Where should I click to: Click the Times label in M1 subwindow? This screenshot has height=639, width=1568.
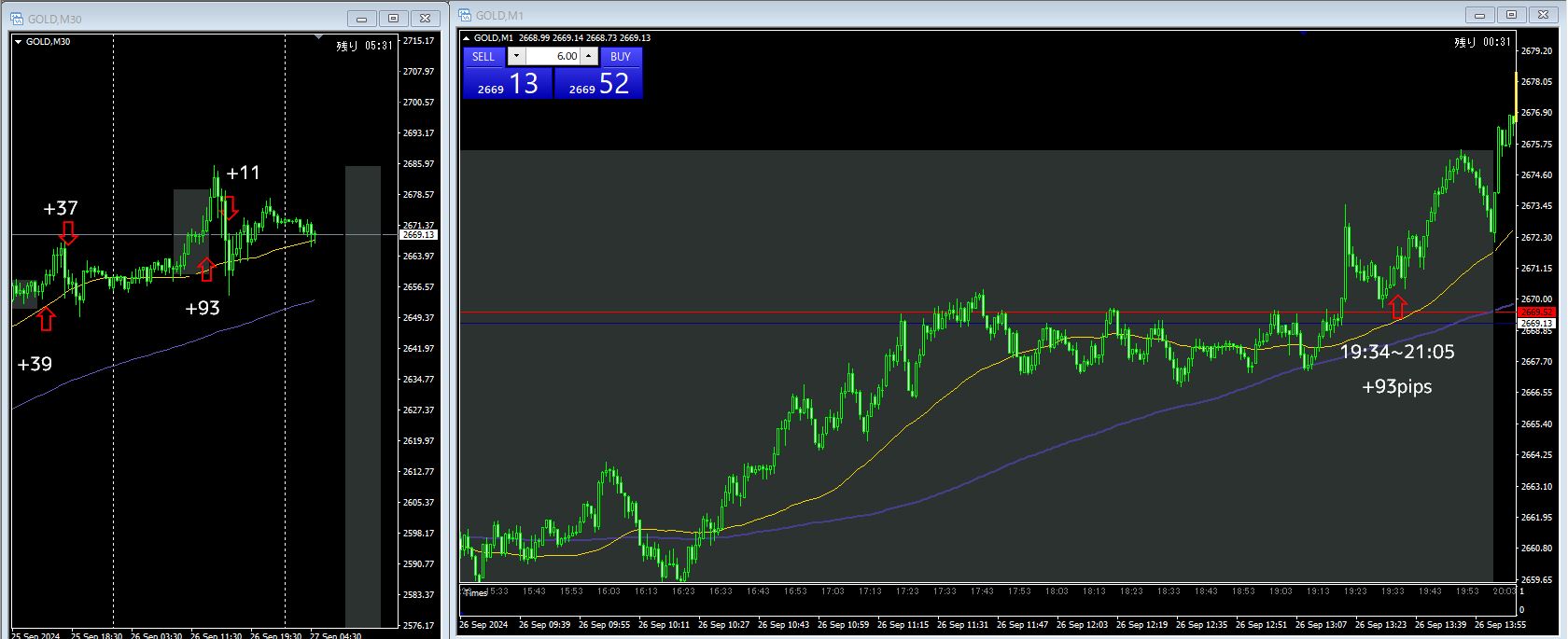(x=475, y=593)
